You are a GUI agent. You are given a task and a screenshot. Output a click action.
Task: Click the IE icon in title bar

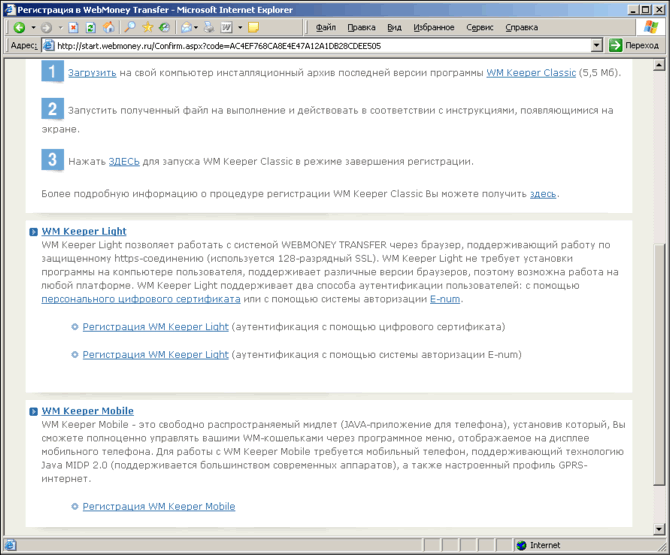(9, 9)
